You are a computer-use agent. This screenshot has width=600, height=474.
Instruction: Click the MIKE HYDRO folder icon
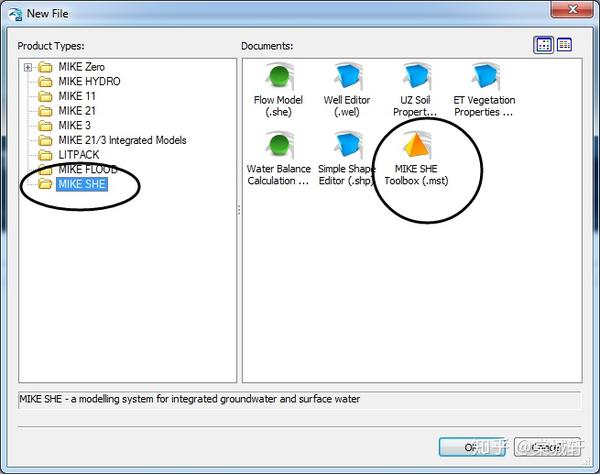(x=46, y=82)
